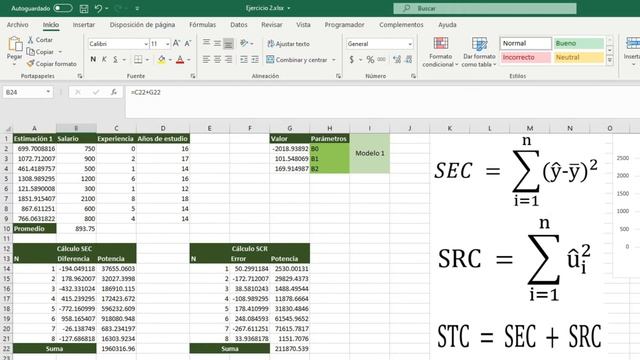Switch to the Insertar tab
This screenshot has height=360, width=640.
(84, 25)
